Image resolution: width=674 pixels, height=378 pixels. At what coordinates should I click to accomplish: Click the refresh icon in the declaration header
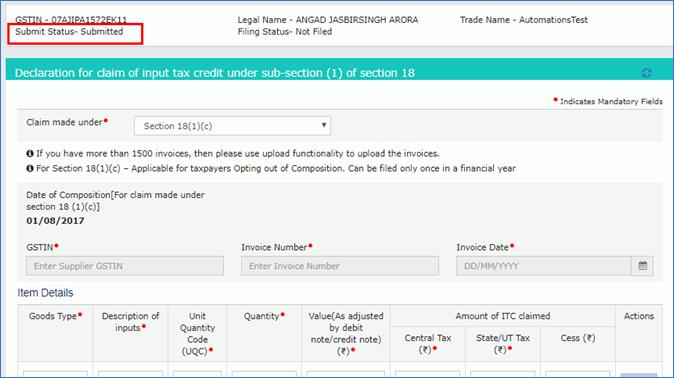646,73
